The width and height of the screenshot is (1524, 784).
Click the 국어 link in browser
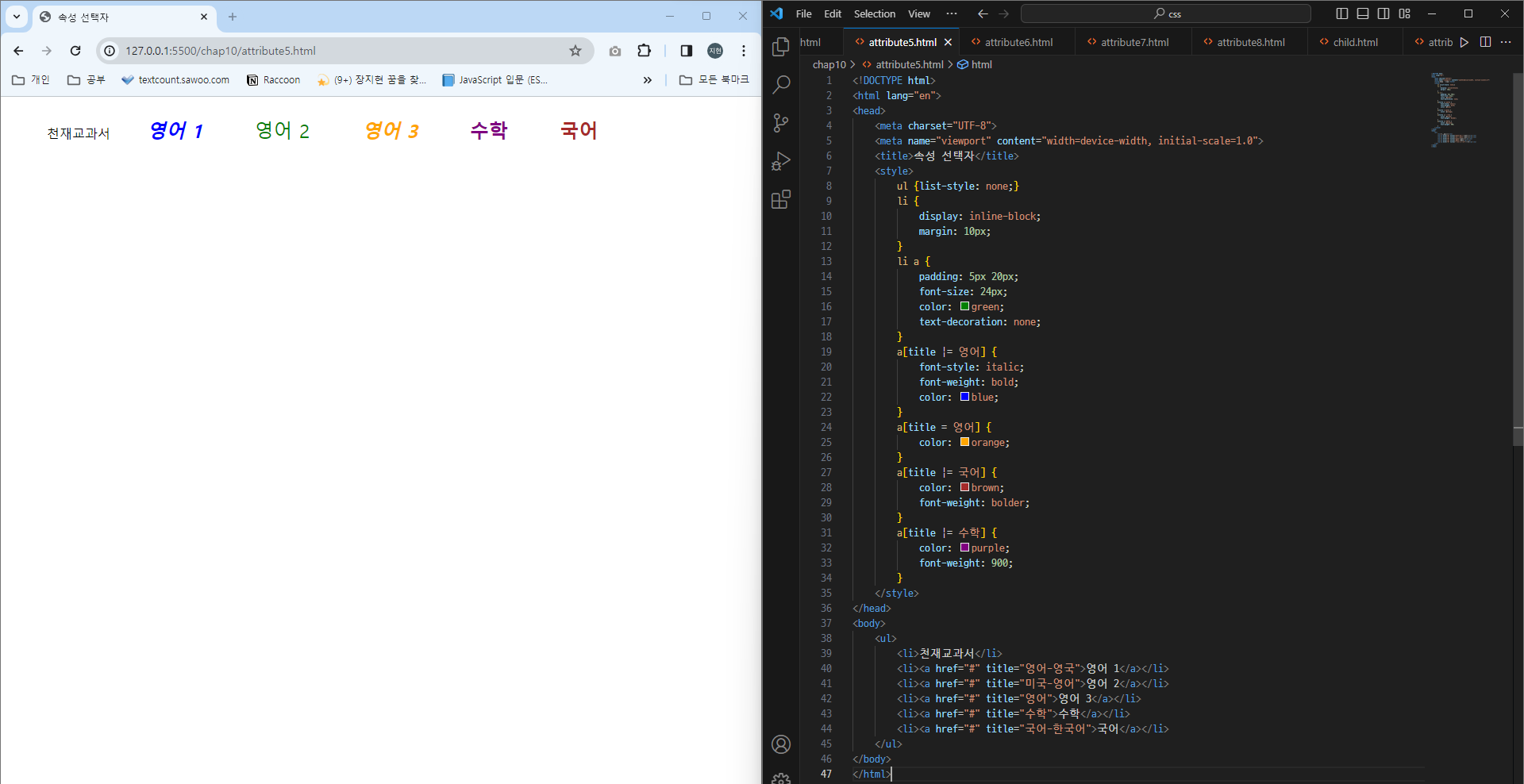(x=579, y=131)
